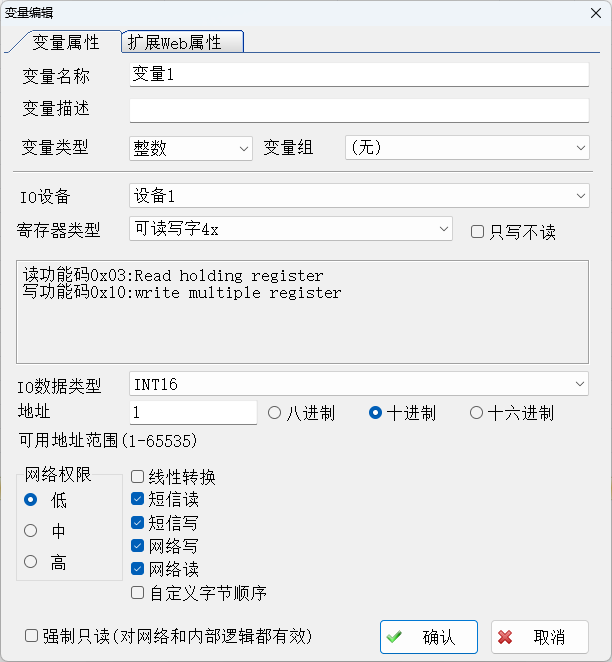The image size is (612, 662).
Task: Select the 变量属性 tab
Action: coord(66,42)
